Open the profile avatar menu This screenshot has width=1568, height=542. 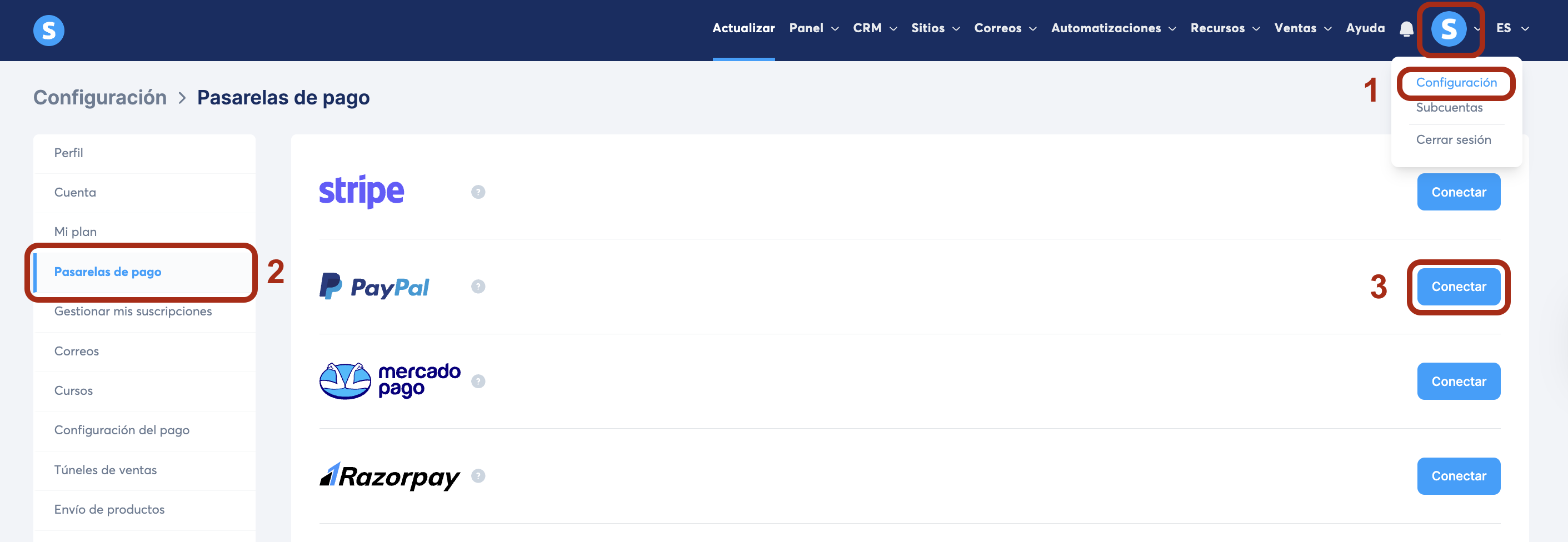click(1449, 28)
